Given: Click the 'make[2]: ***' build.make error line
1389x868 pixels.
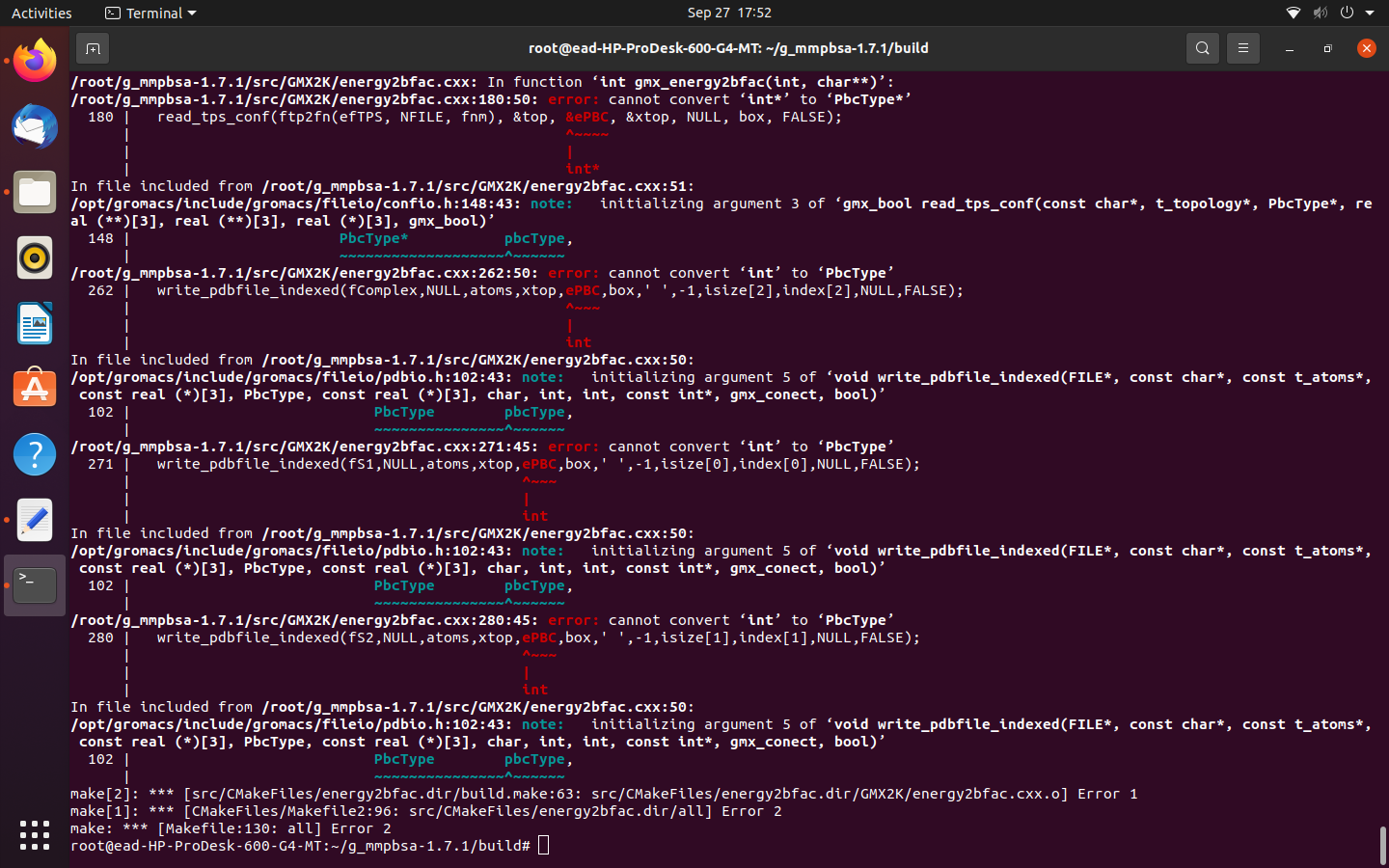Looking at the screenshot, I should point(604,794).
